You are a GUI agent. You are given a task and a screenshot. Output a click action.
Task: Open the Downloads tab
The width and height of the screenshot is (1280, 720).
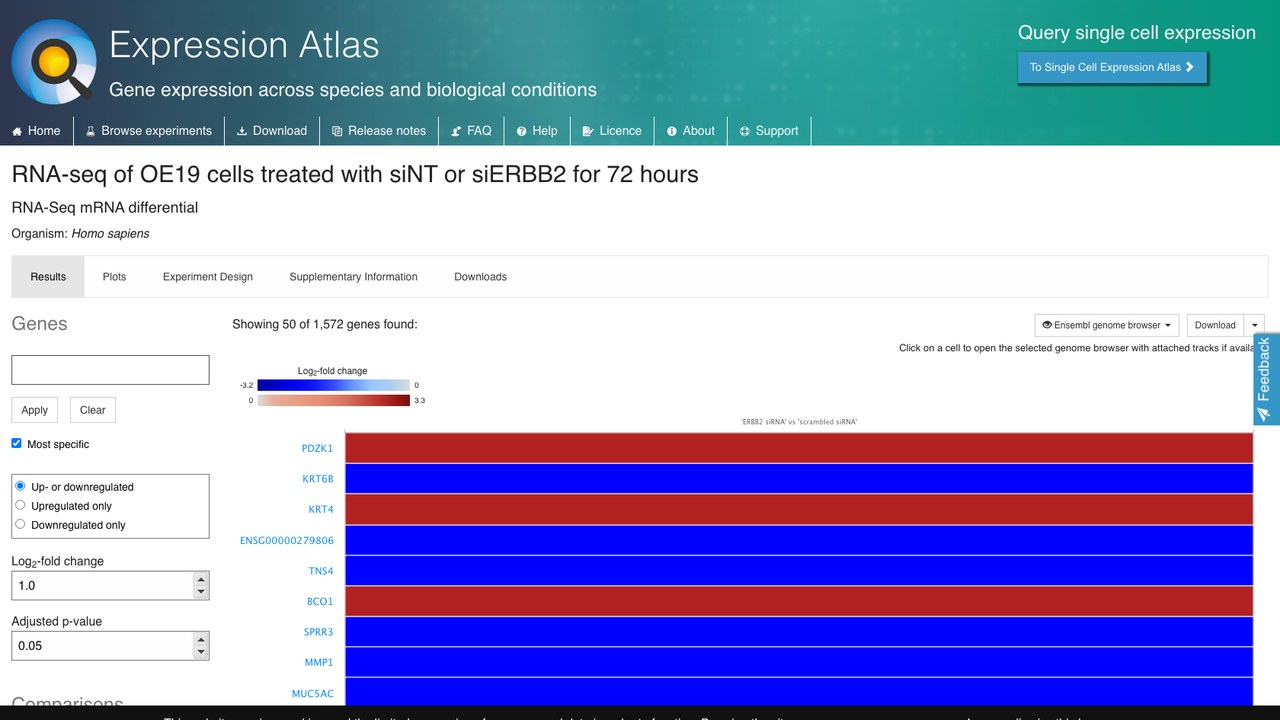coord(480,277)
